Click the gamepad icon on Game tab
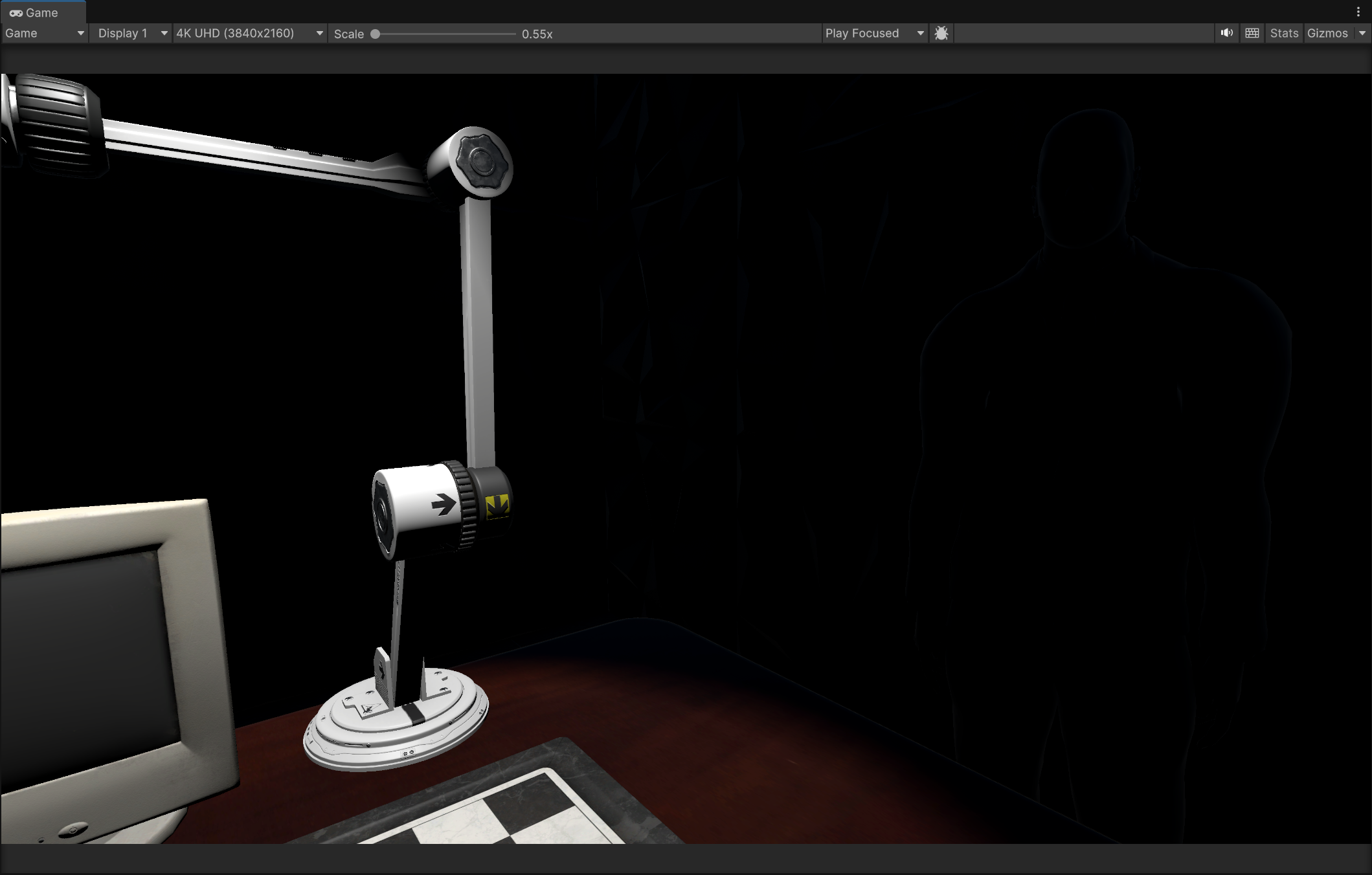Viewport: 1372px width, 875px height. coord(16,13)
